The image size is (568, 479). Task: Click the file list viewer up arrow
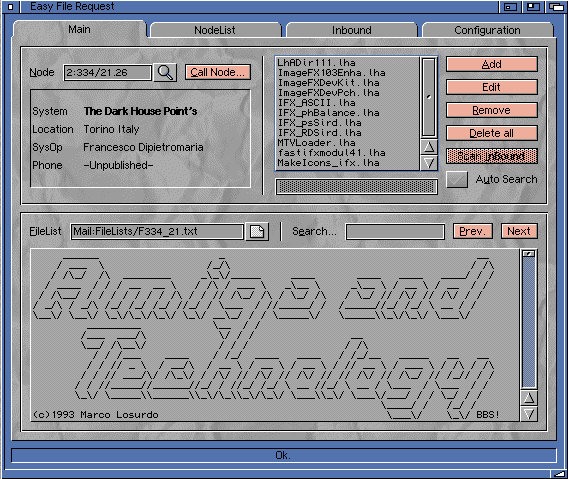click(x=529, y=398)
